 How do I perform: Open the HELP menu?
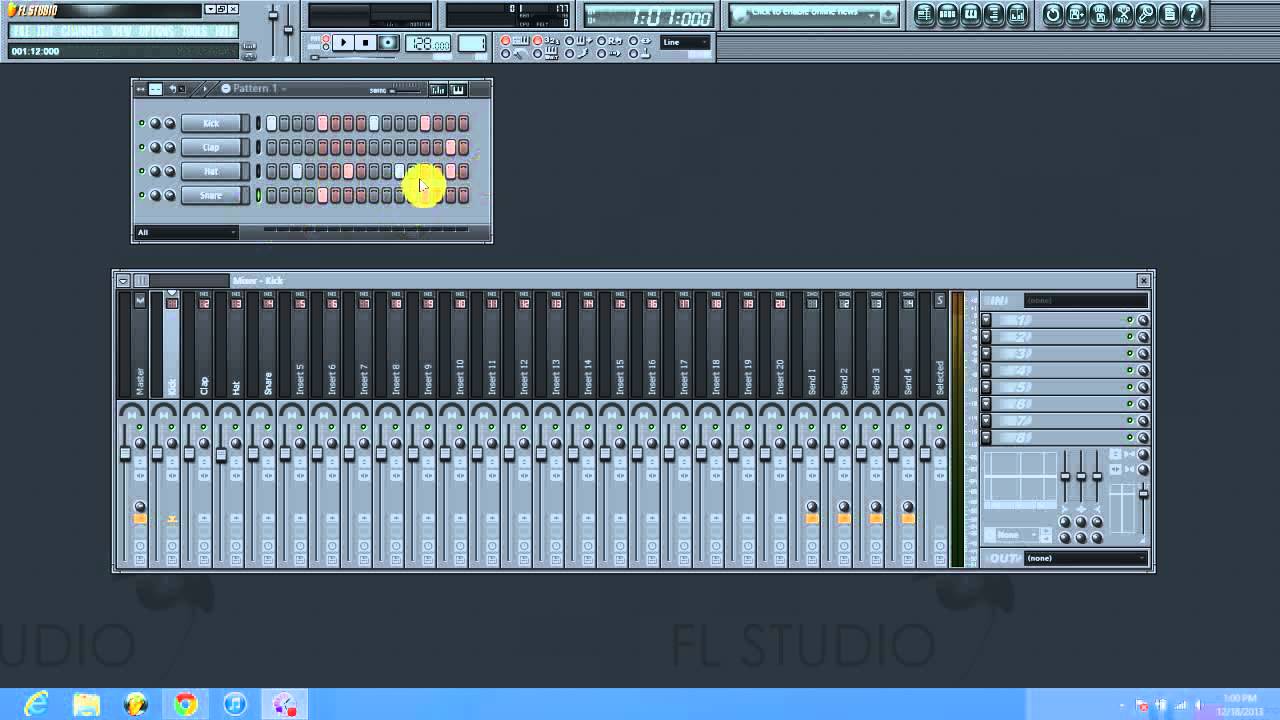coord(225,31)
